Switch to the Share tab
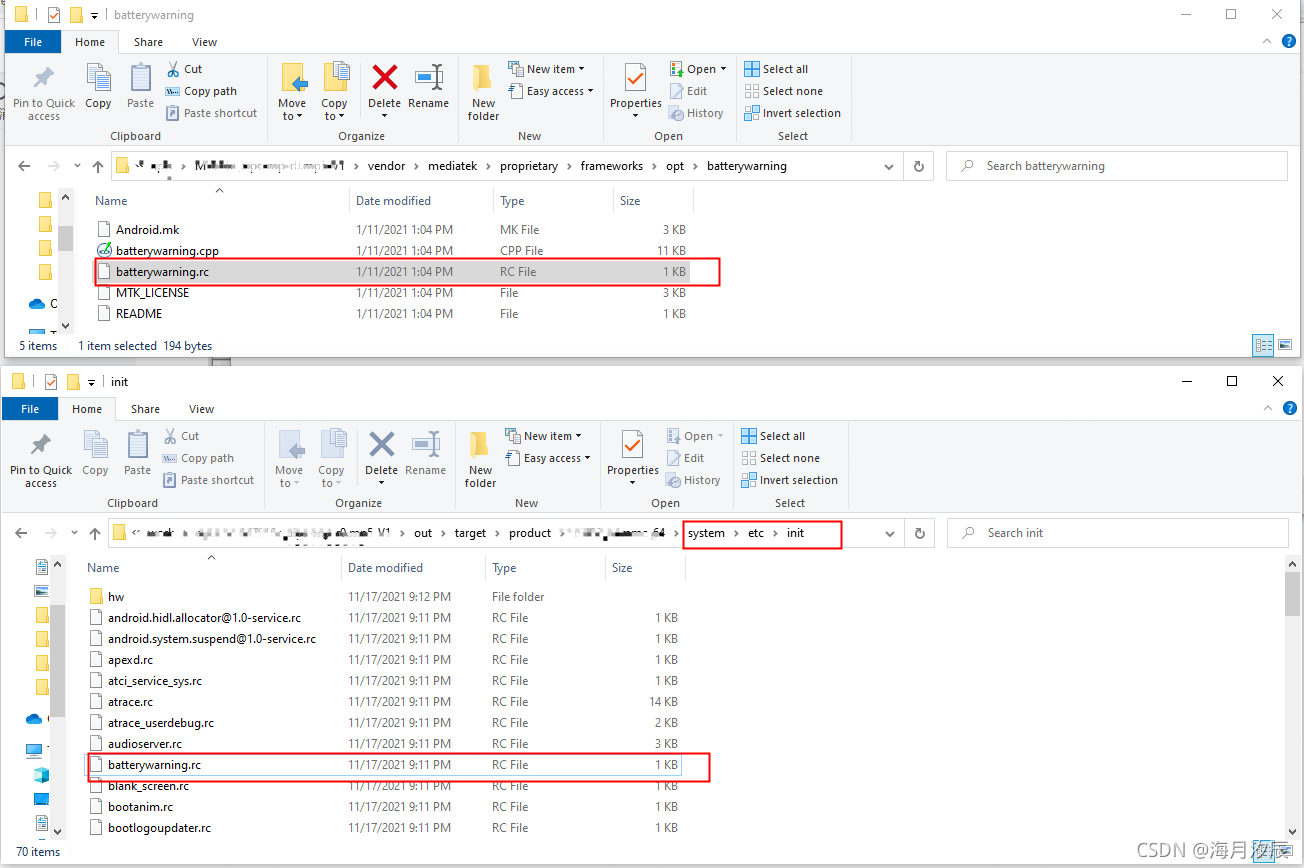The width and height of the screenshot is (1304, 868). (x=148, y=41)
